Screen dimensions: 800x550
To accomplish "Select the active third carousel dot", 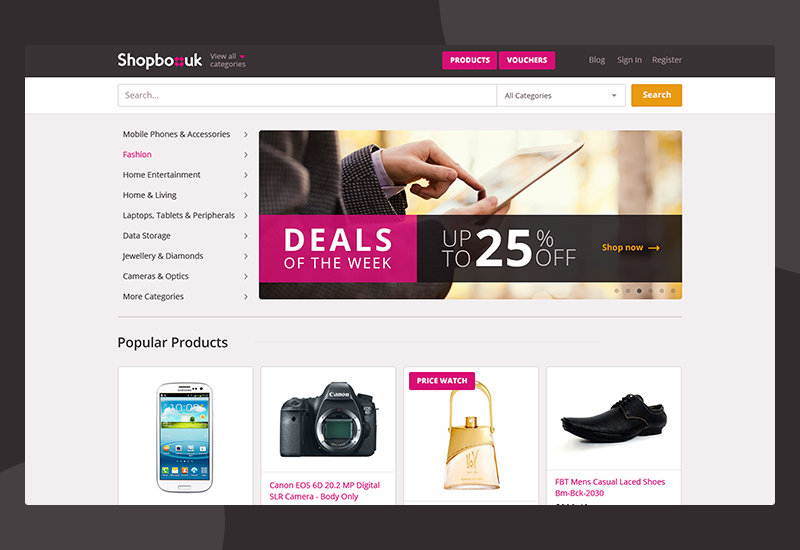I will click(x=639, y=291).
